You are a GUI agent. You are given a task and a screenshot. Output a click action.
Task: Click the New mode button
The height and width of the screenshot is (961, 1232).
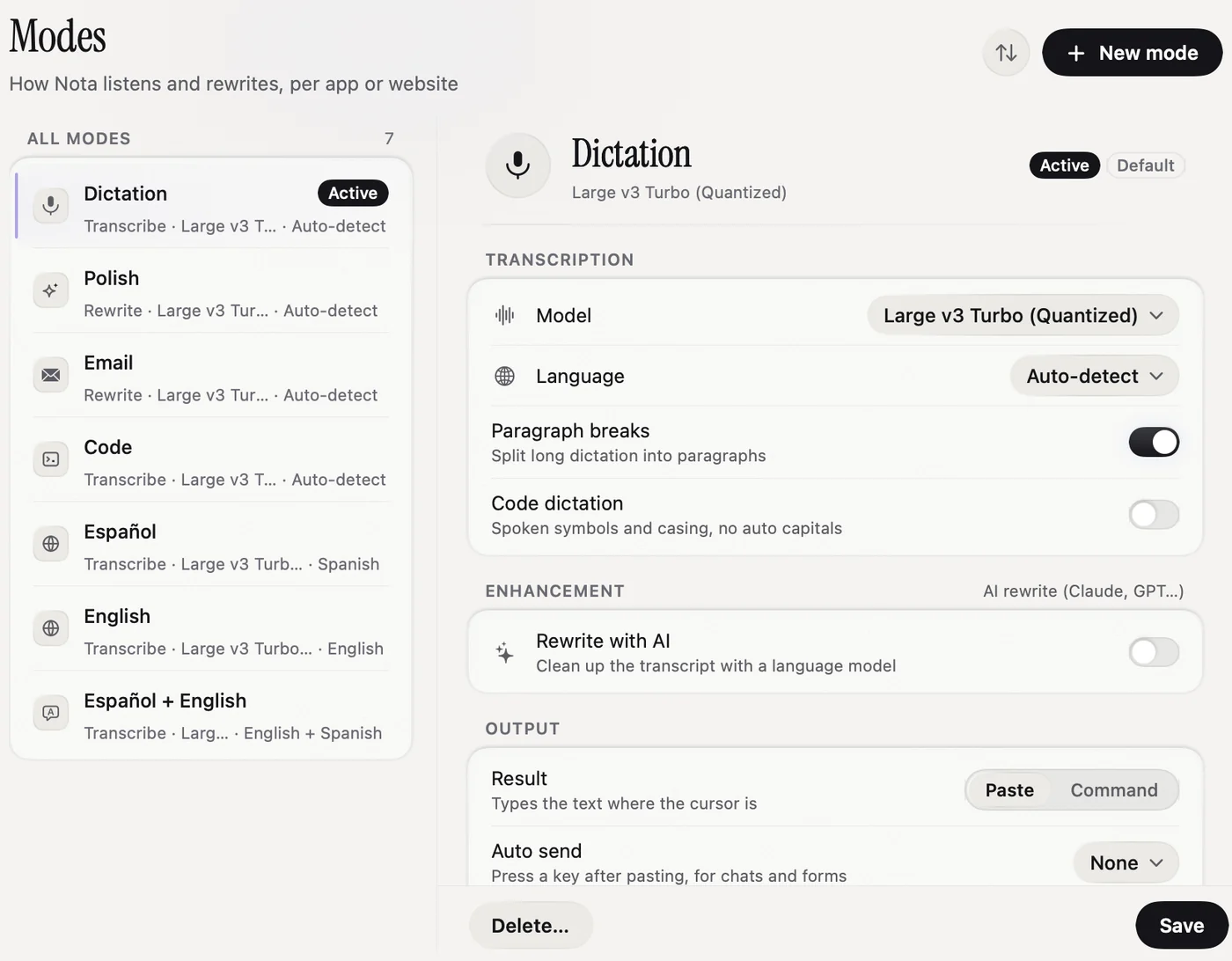(1132, 53)
